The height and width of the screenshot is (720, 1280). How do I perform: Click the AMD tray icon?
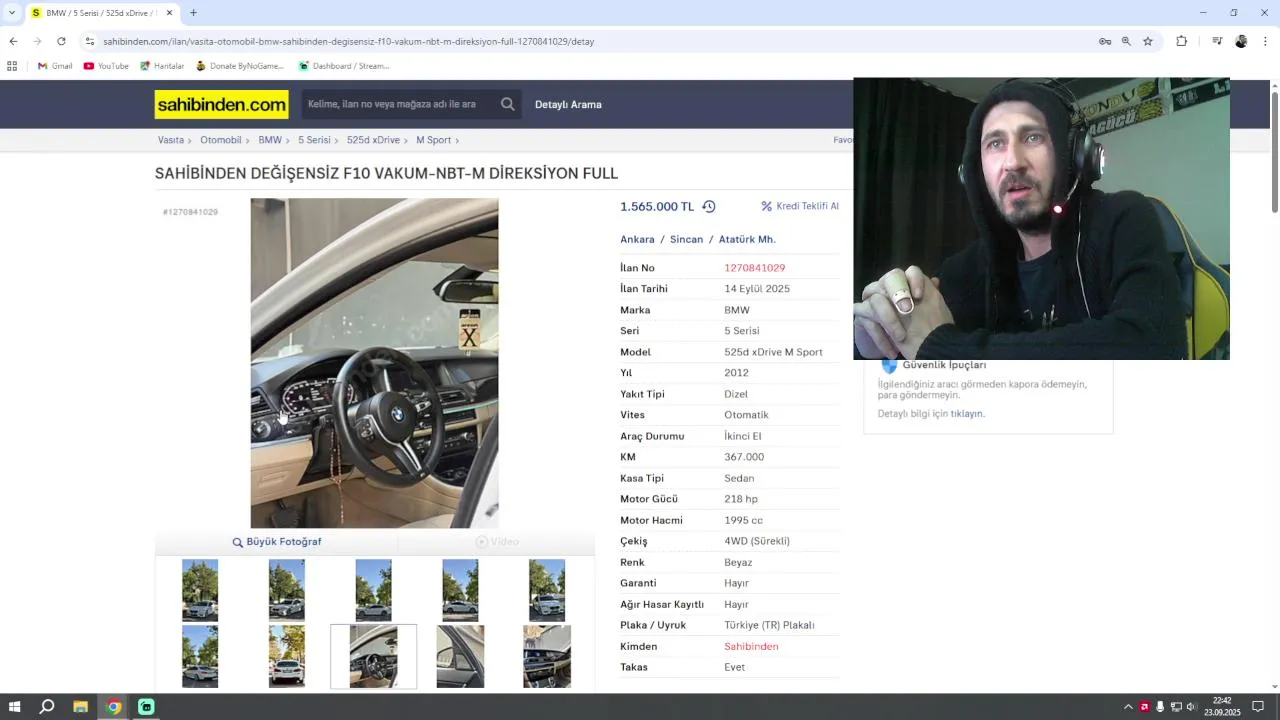[1144, 707]
